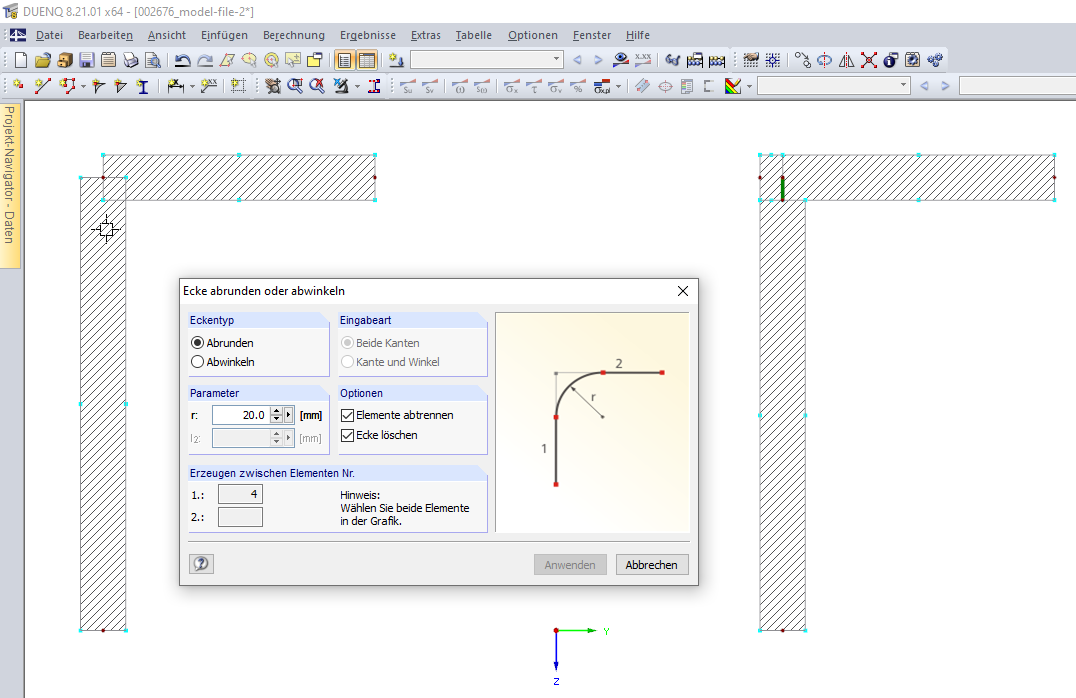Create a new file via toolbar
The height and width of the screenshot is (698, 1076).
coord(21,60)
